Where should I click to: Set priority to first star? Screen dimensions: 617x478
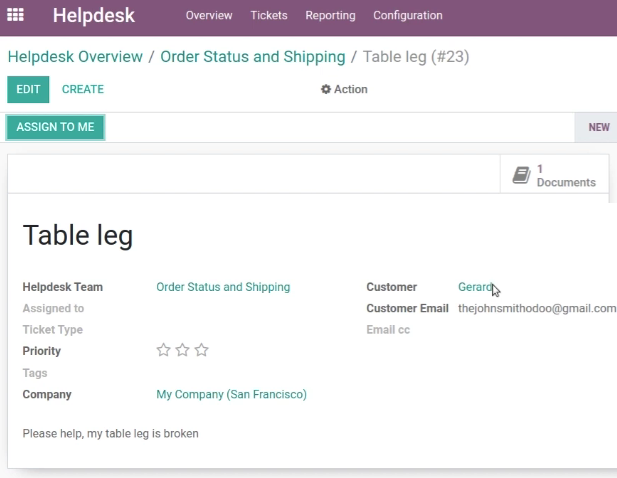(x=163, y=350)
